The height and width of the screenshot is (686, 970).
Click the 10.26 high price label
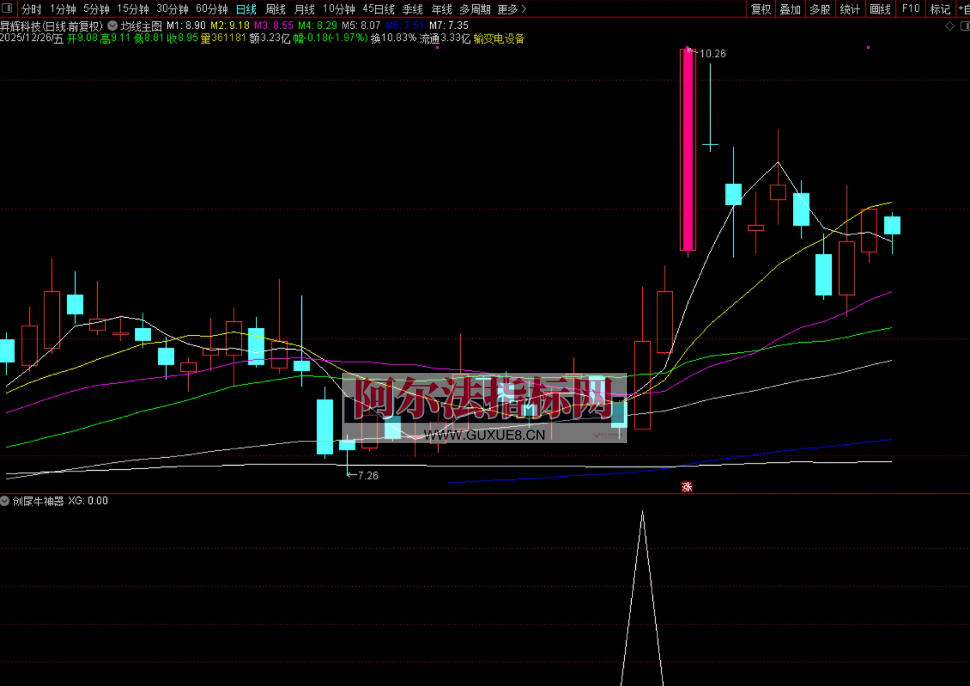point(711,54)
